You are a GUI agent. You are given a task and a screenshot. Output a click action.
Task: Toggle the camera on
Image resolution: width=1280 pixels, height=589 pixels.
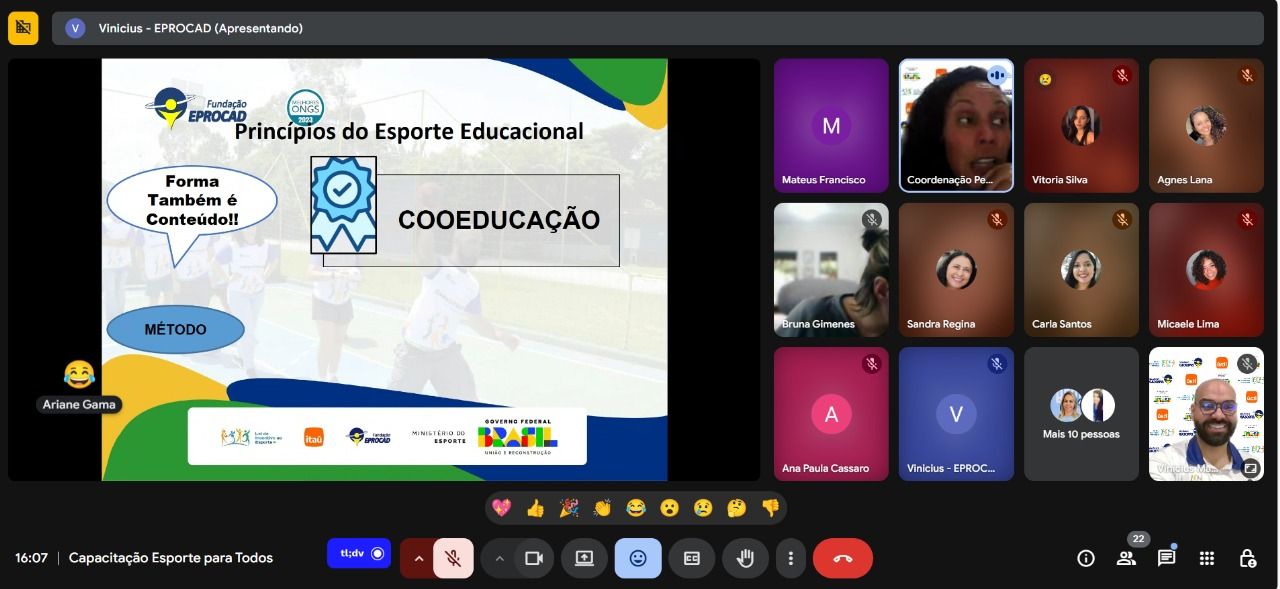pyautogui.click(x=534, y=558)
